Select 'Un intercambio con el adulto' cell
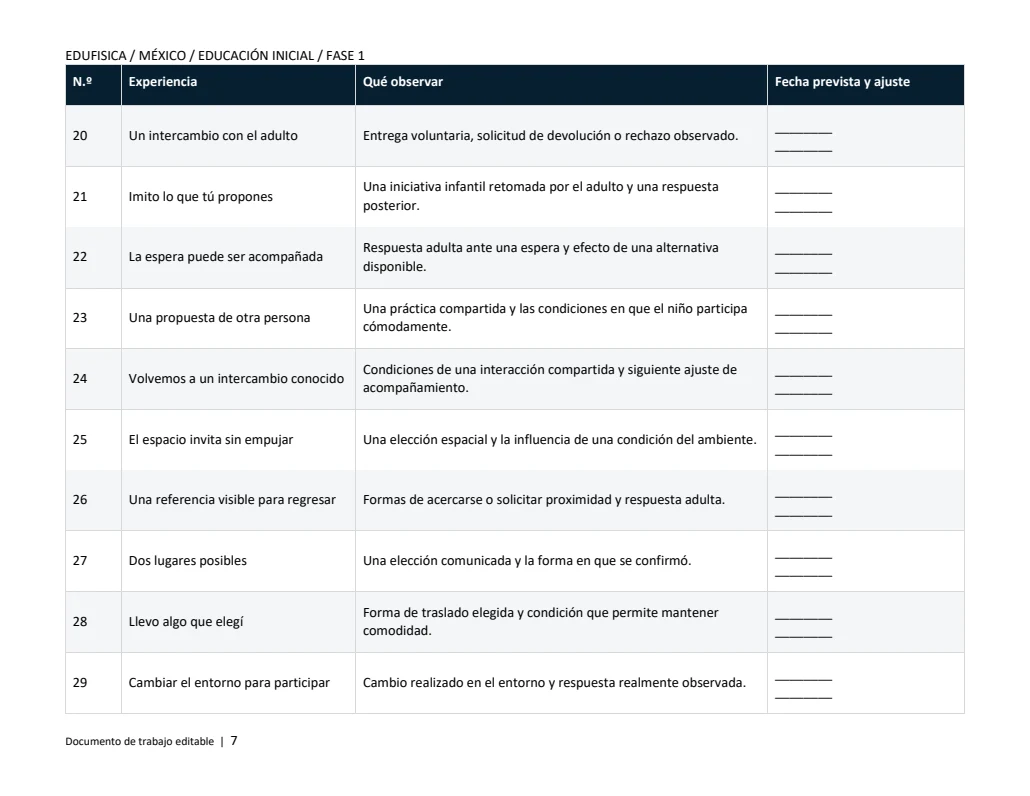The height and width of the screenshot is (796, 1030). point(238,136)
